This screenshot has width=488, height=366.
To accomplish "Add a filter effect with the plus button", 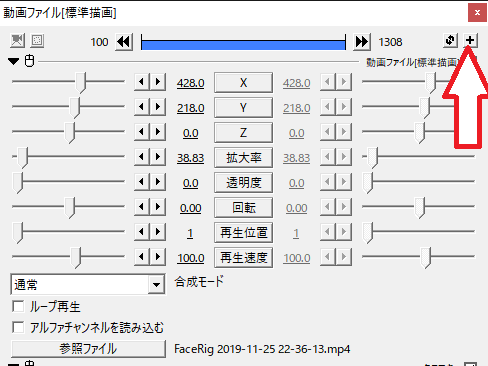I will pyautogui.click(x=470, y=40).
